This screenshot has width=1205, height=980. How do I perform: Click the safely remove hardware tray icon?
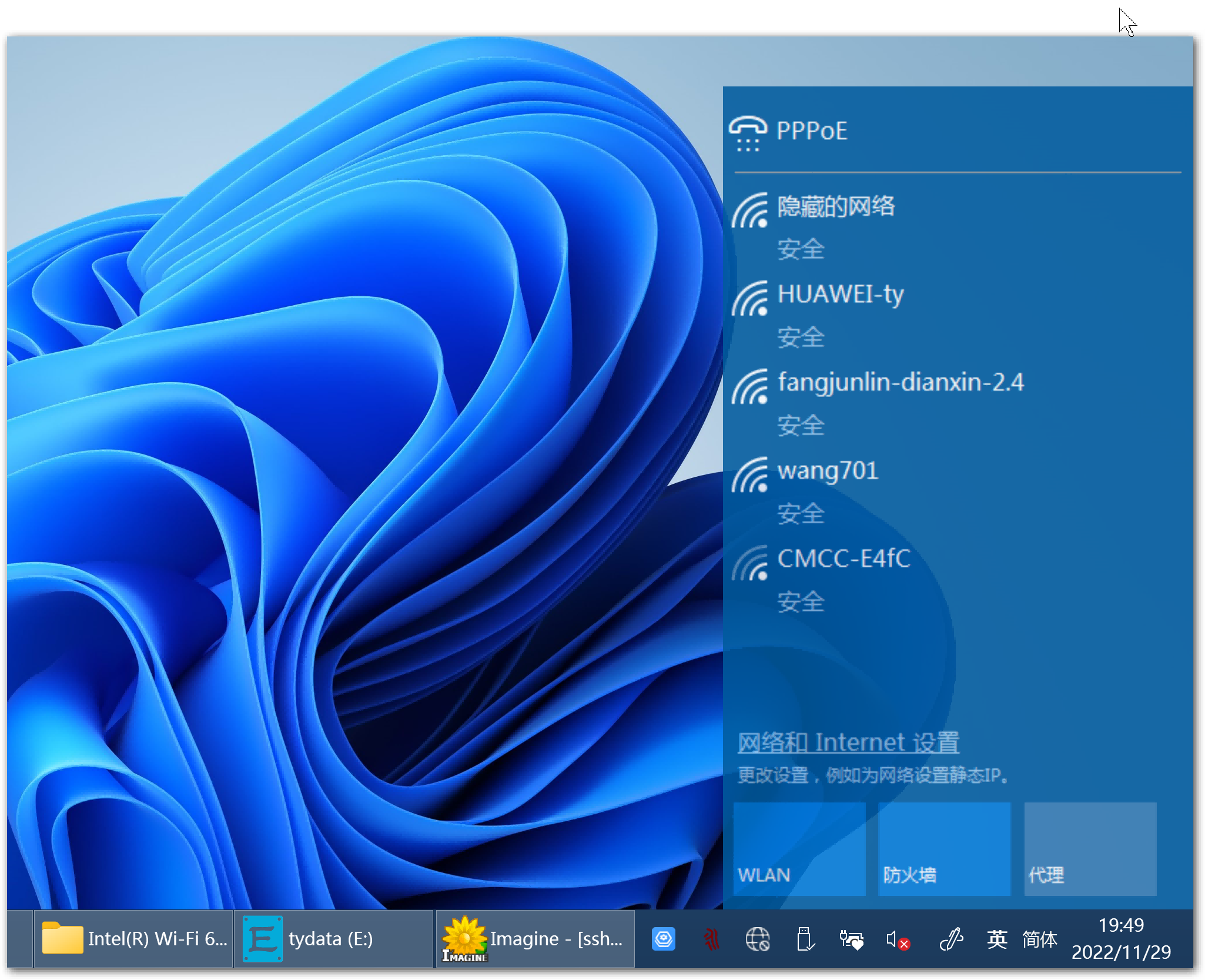(805, 939)
